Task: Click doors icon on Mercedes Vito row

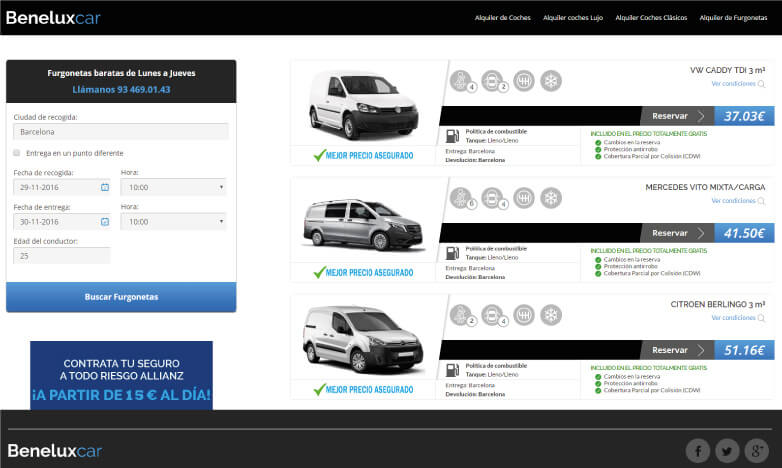Action: point(493,198)
